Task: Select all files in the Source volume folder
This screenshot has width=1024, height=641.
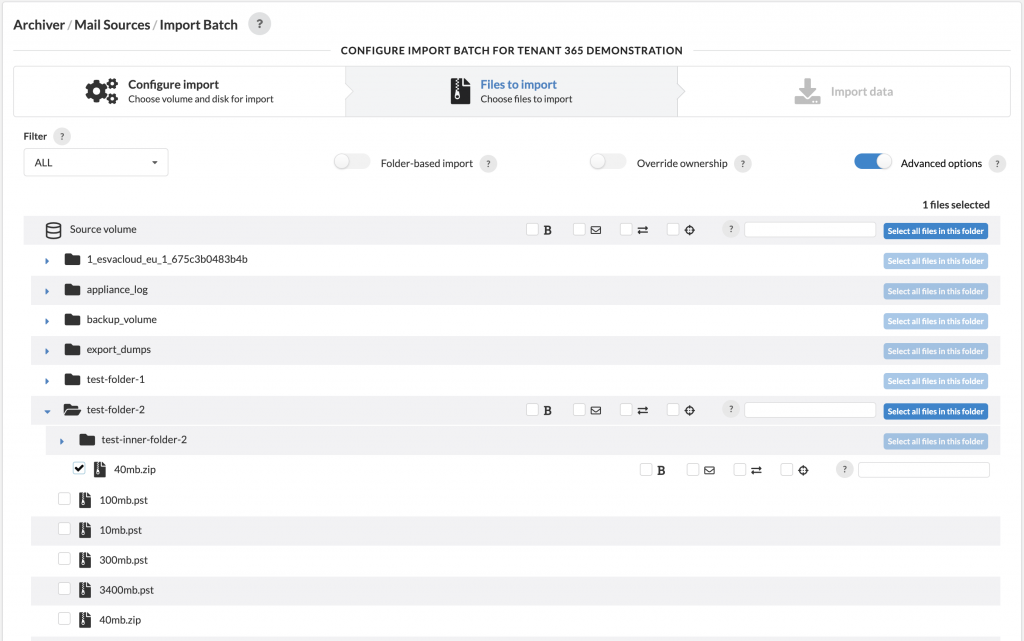Action: 935,231
